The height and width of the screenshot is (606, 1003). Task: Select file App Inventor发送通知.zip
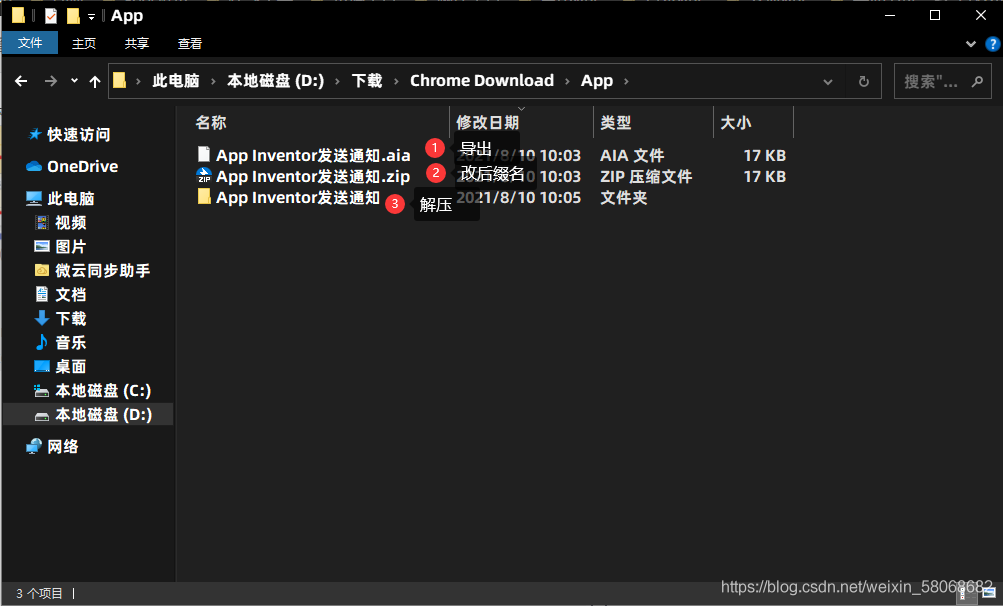tap(313, 177)
